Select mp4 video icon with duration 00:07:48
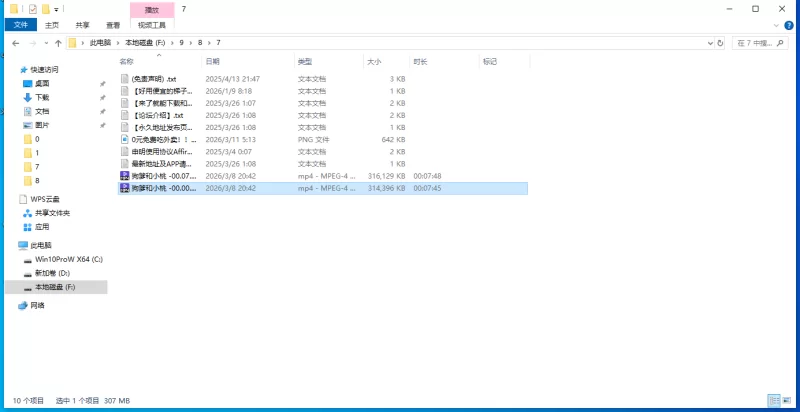Viewport: 800px width, 412px height. (124, 176)
